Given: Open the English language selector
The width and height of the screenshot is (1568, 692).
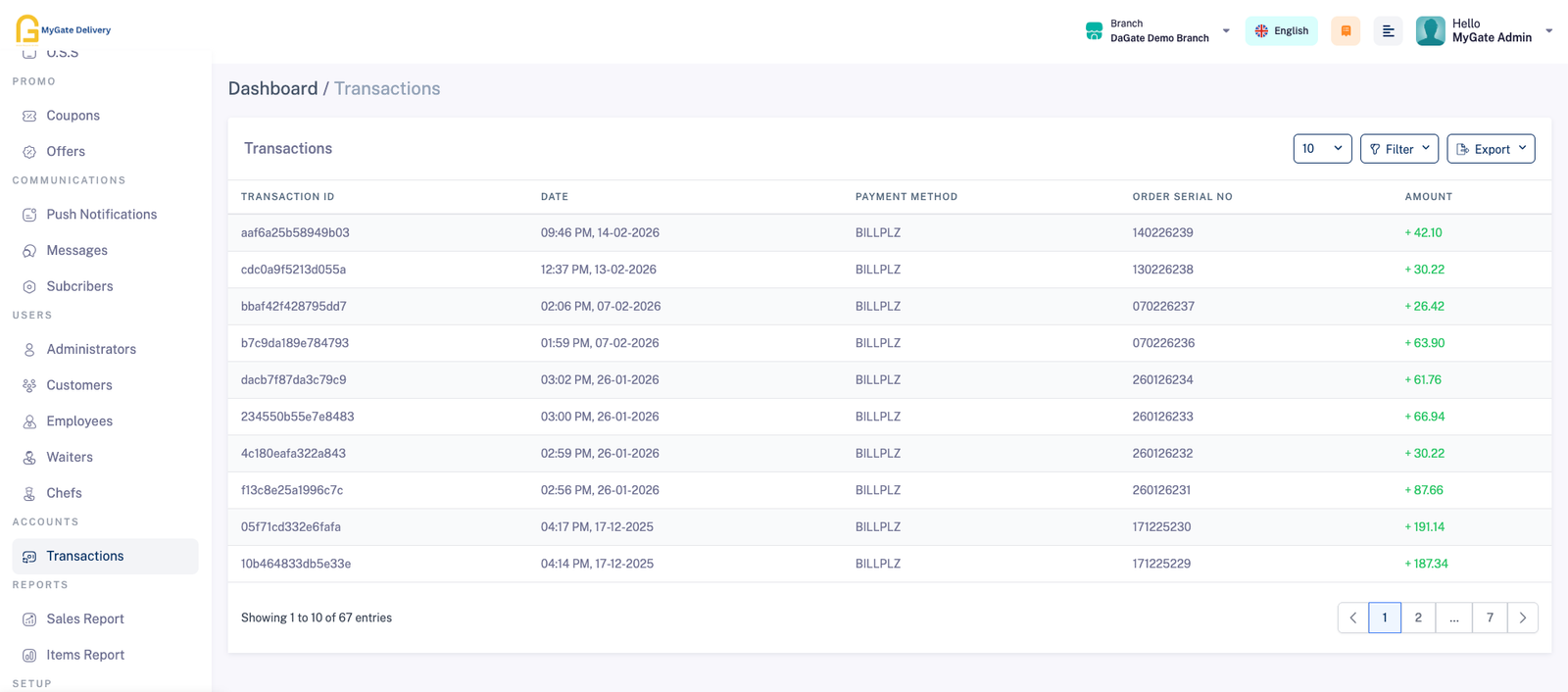Looking at the screenshot, I should (1281, 31).
